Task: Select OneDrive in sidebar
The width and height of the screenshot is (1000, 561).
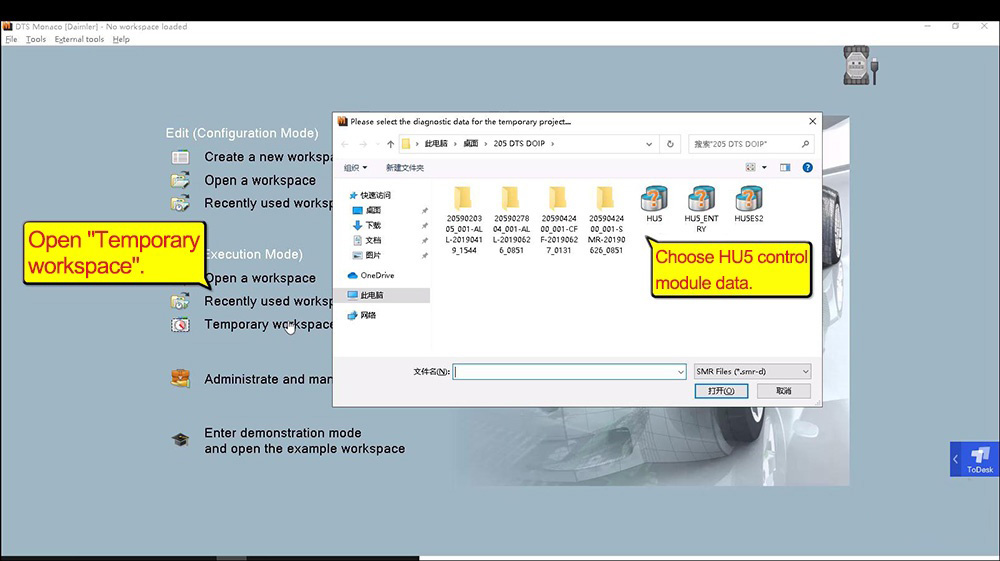Action: pos(376,275)
